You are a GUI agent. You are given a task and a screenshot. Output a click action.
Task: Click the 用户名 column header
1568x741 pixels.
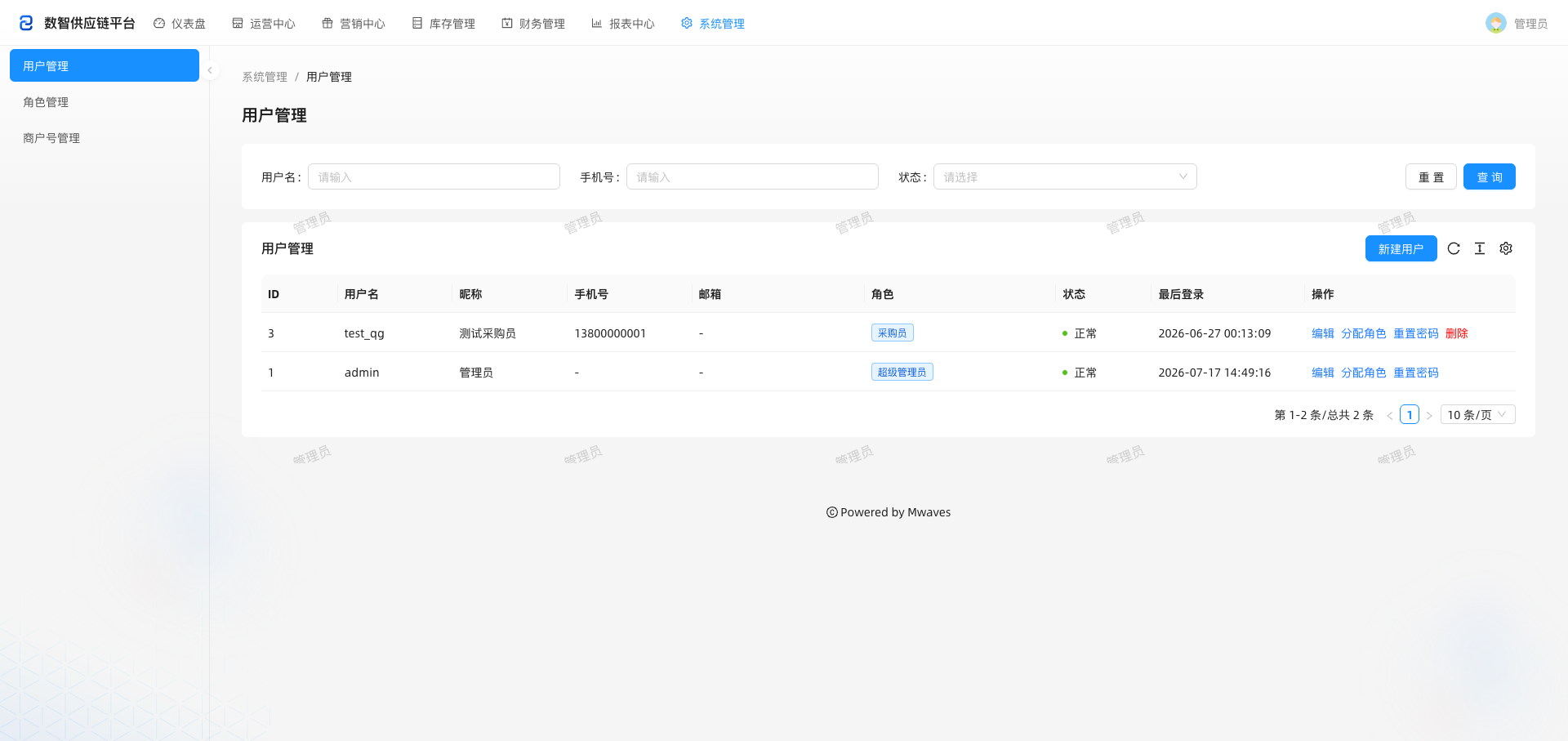point(362,294)
